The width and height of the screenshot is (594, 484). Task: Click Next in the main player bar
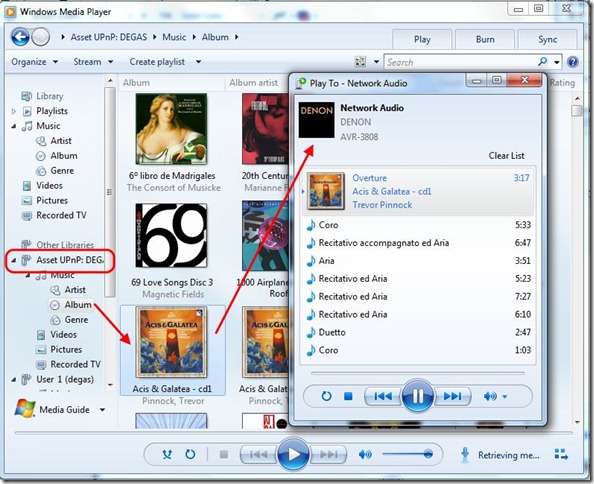pos(328,454)
